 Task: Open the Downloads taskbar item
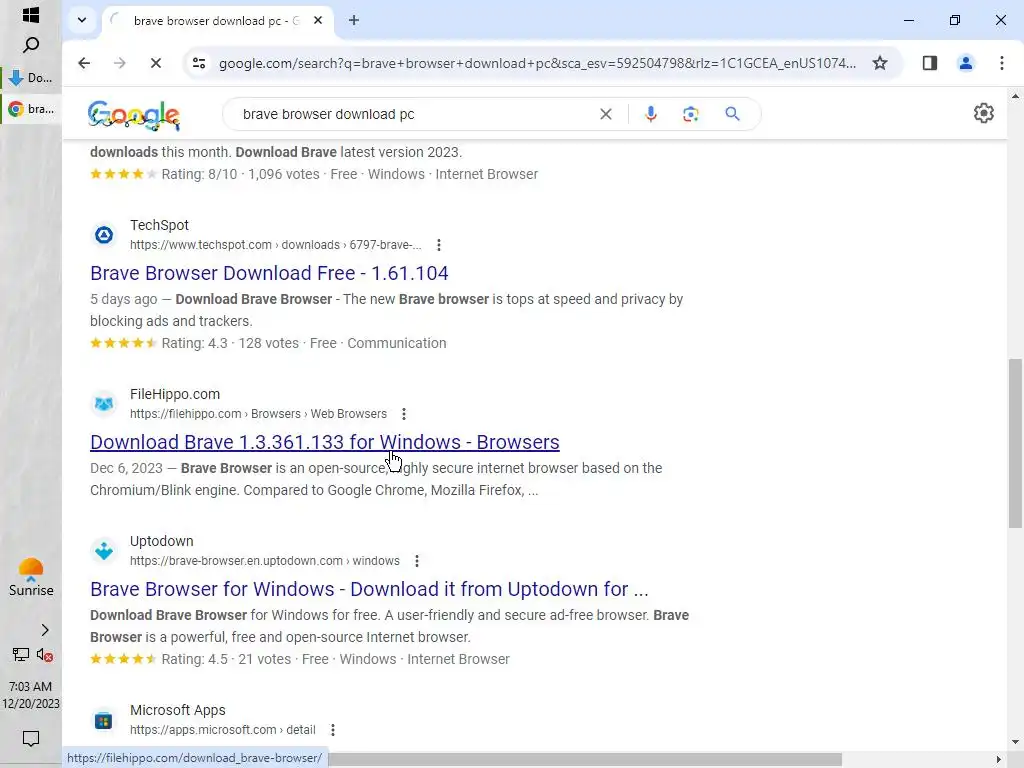coord(31,78)
